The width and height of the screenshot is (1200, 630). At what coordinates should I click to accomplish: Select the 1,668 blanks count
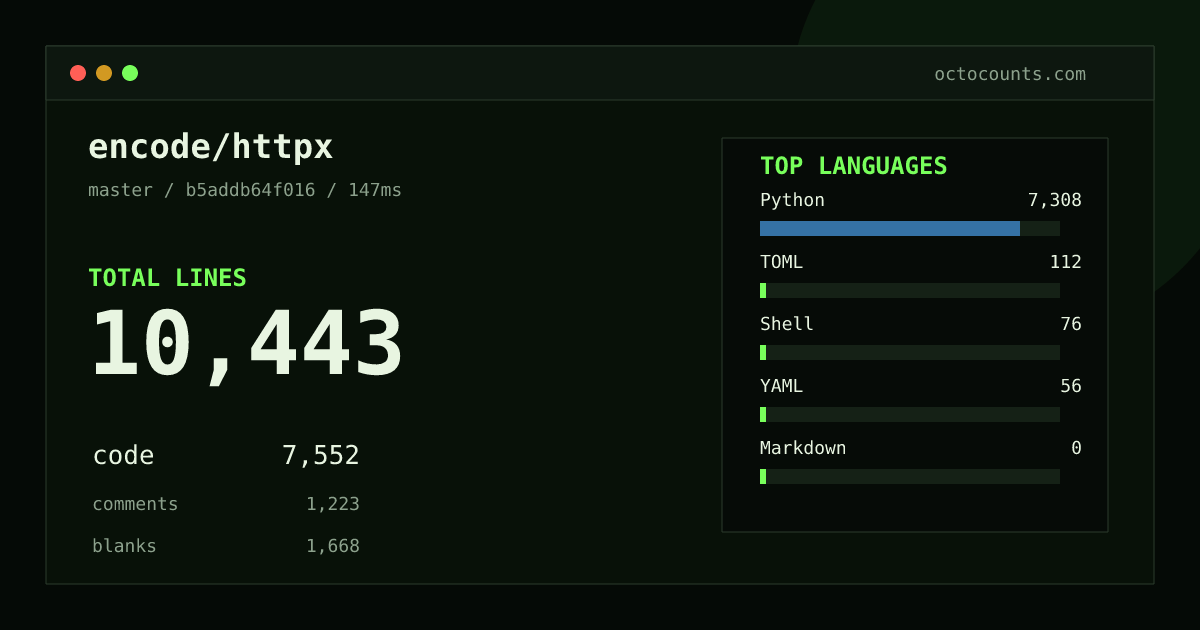(333, 546)
